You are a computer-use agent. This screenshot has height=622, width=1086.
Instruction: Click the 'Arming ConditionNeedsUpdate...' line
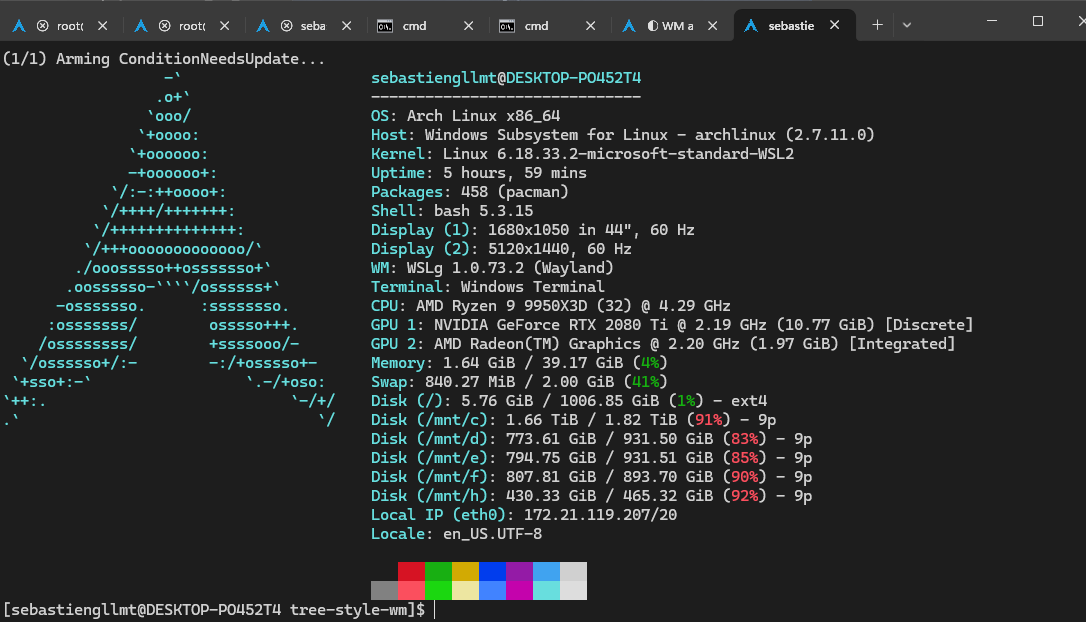point(164,59)
